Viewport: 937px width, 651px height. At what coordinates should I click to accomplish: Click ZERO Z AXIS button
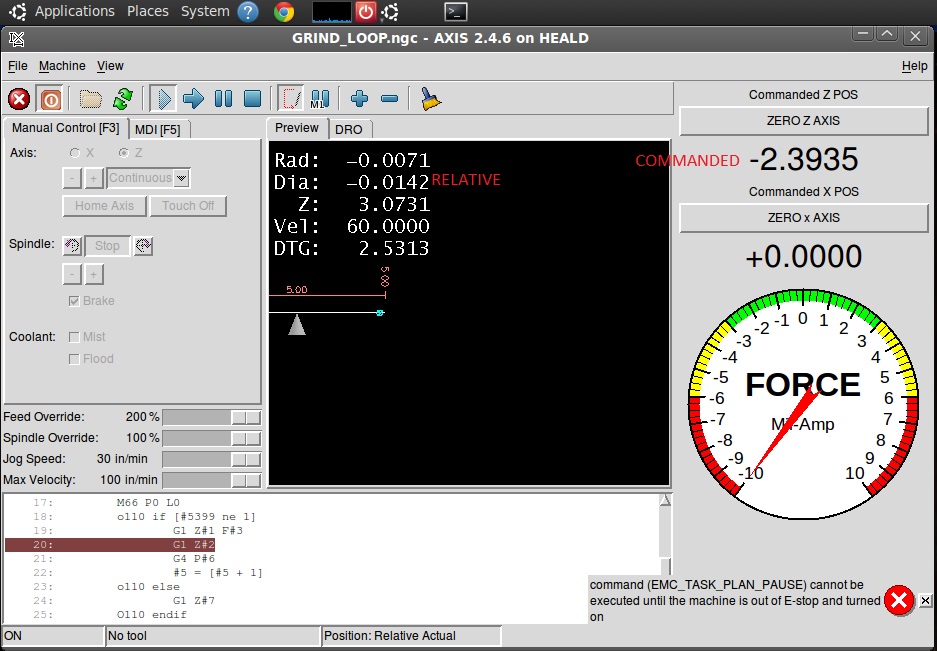pos(803,121)
